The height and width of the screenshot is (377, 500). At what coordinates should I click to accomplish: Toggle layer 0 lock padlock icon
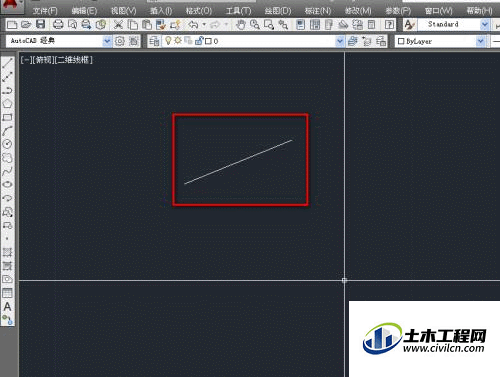click(x=199, y=41)
